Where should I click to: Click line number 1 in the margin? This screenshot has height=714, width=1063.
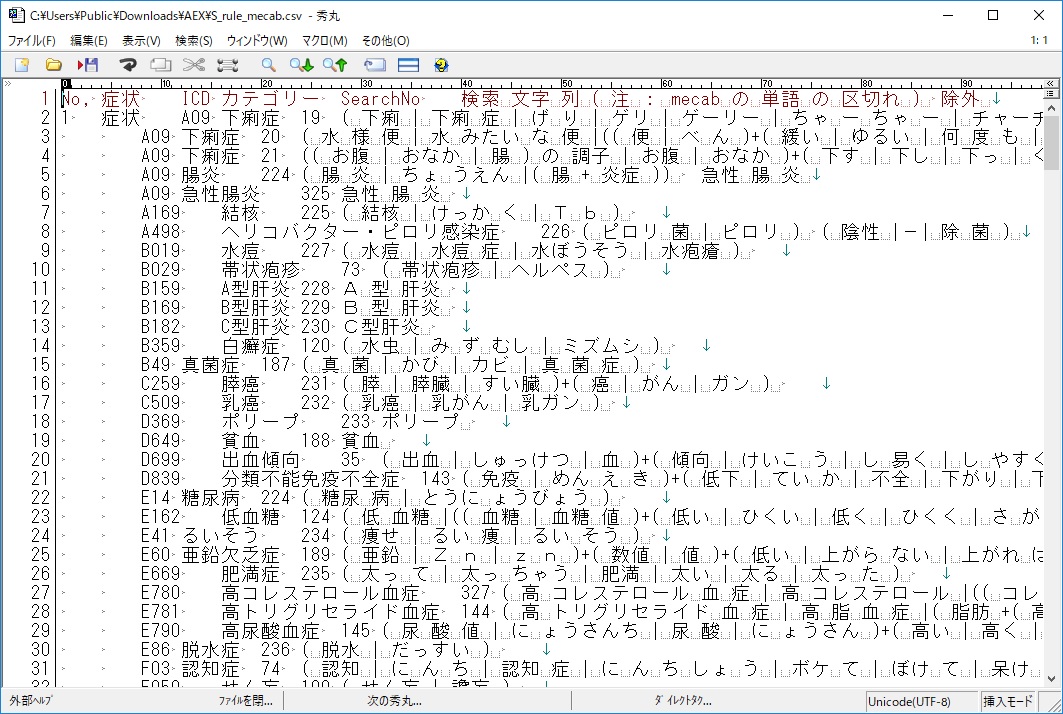(x=45, y=99)
